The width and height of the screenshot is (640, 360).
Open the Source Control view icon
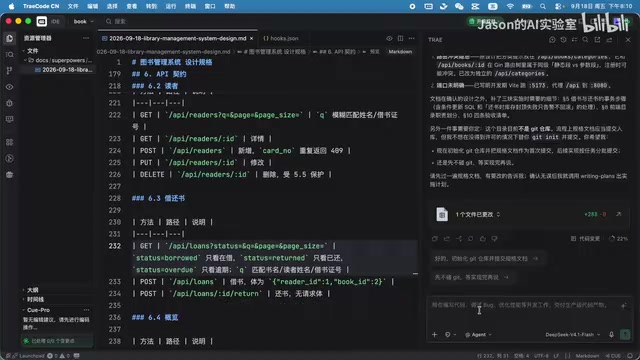pyautogui.click(x=9, y=70)
